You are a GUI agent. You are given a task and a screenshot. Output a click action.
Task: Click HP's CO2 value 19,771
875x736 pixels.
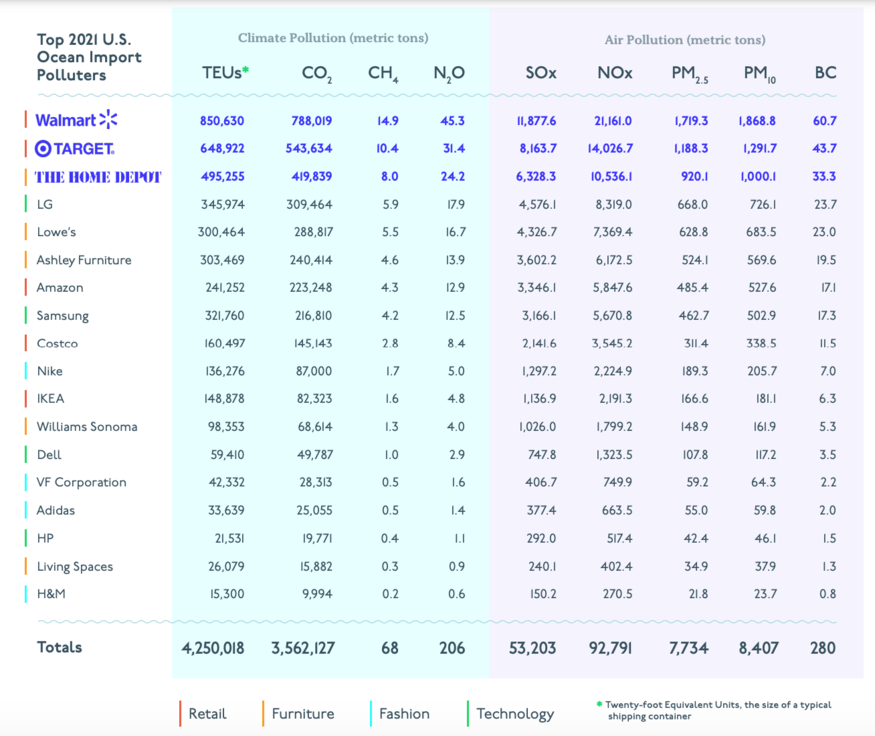[x=317, y=538]
